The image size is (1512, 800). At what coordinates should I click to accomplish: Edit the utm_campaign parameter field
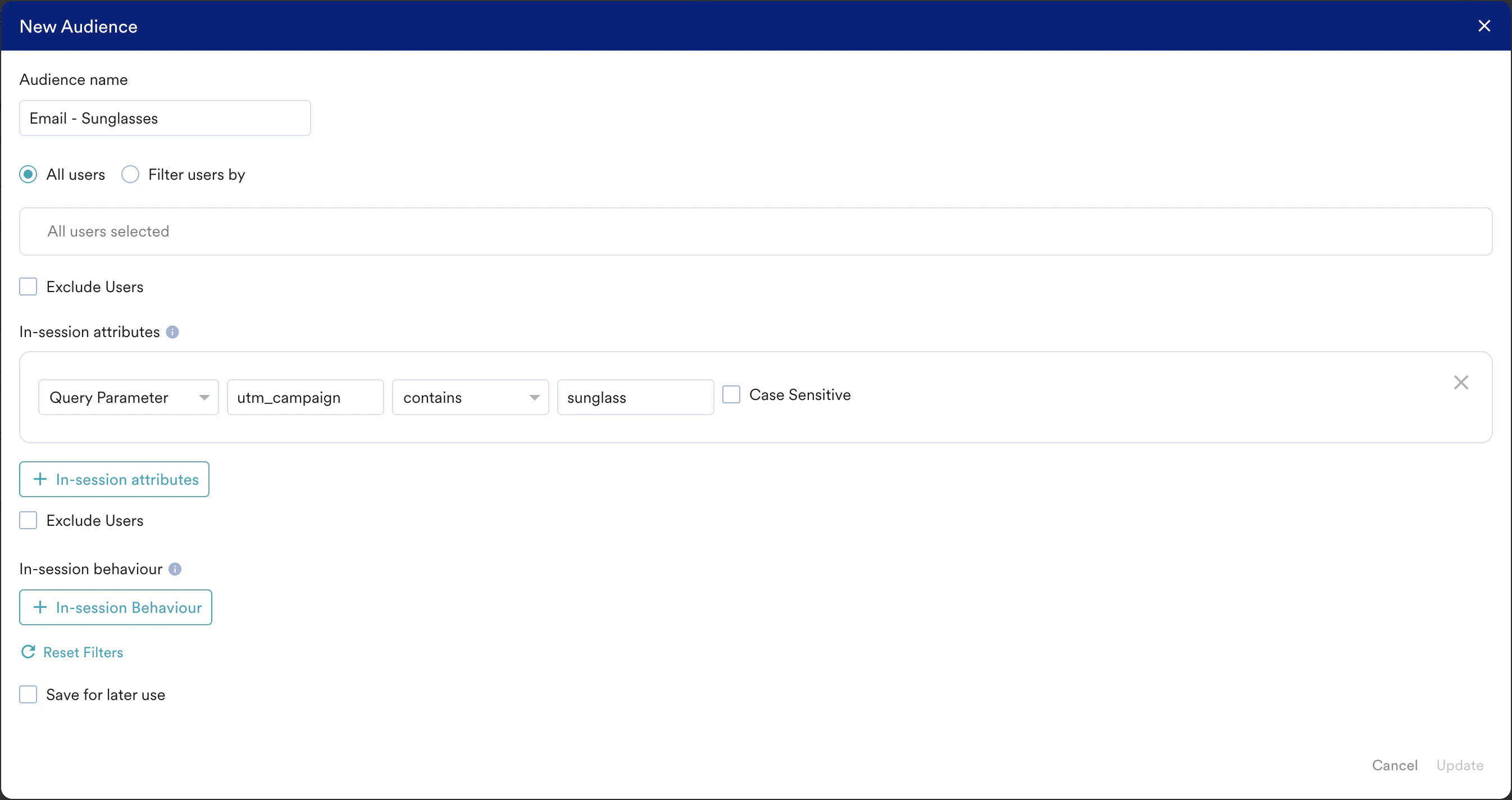[305, 397]
